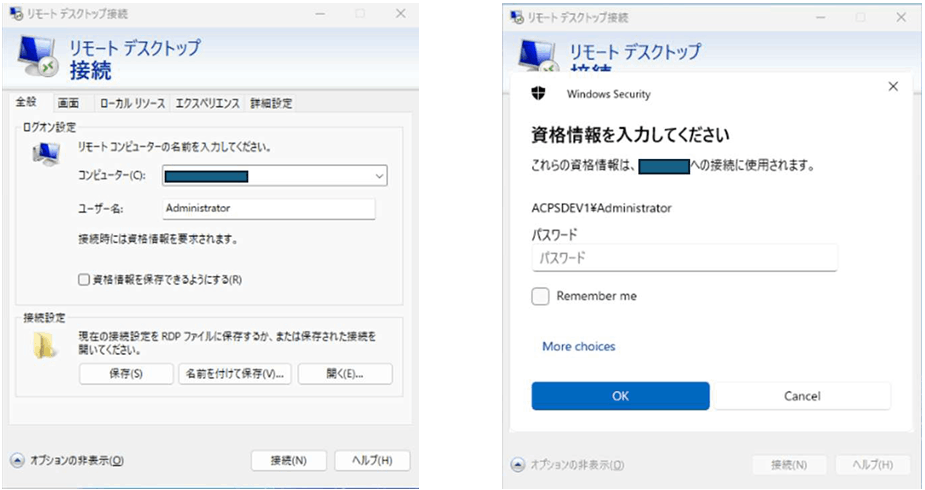Click the shield icon beside Windows Security
Screen dimensions: 925x490
537,93
